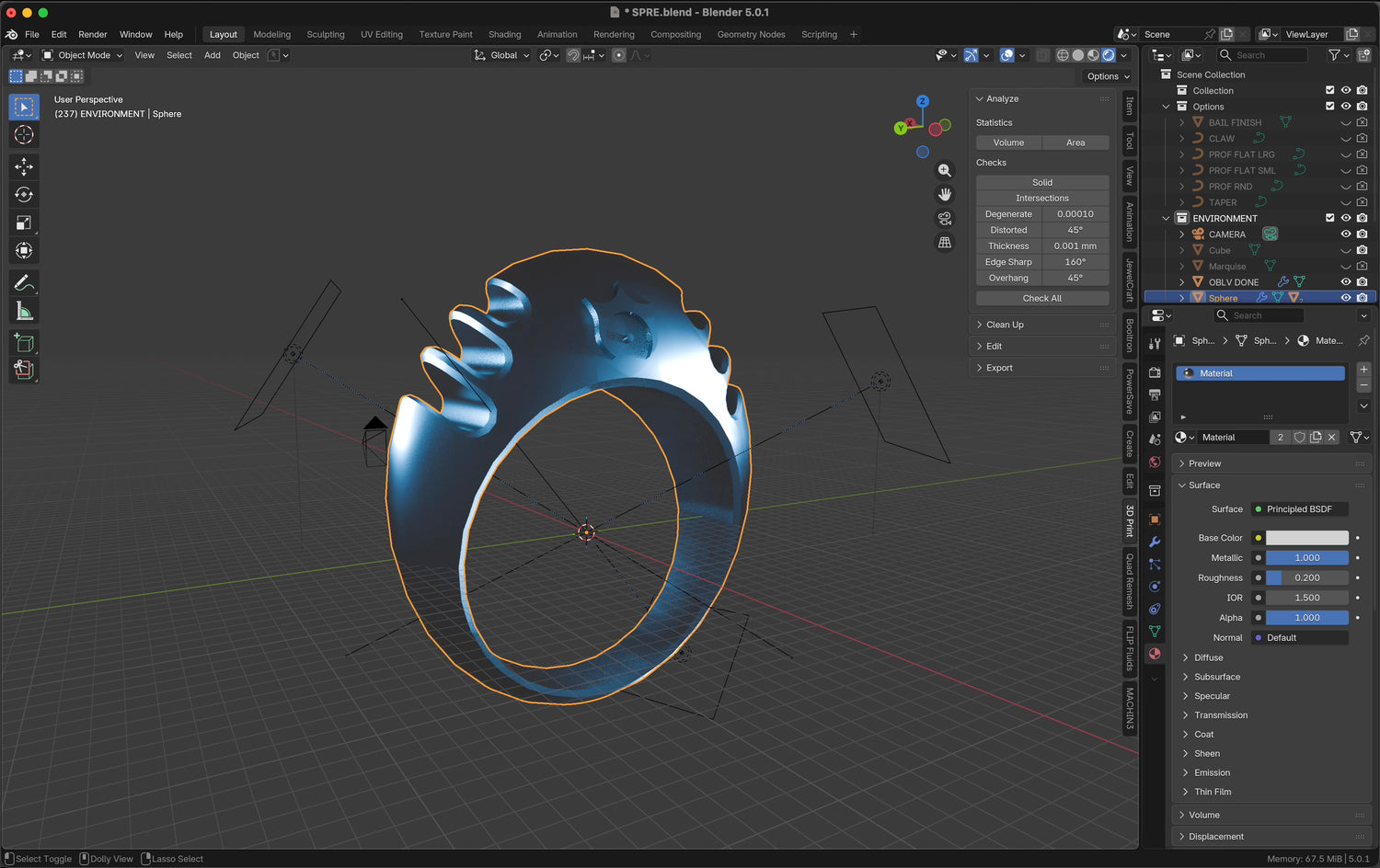Click the Check All button

point(1041,298)
